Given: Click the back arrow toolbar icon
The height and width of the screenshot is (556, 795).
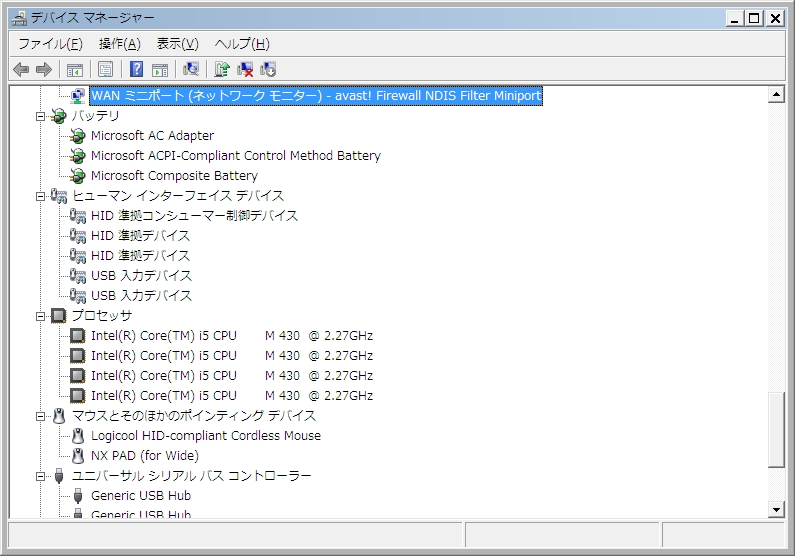Looking at the screenshot, I should [20, 69].
